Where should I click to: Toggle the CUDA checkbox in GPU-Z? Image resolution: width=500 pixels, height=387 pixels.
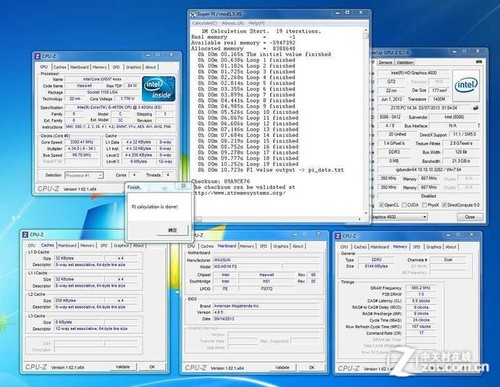(404, 205)
